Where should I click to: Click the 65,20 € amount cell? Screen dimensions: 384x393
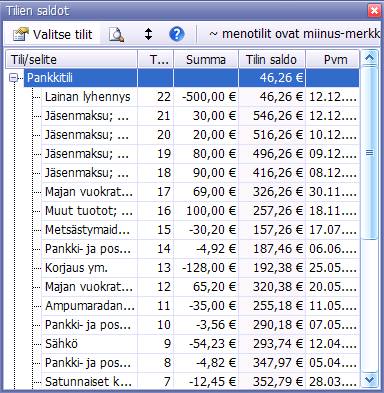coord(206,287)
